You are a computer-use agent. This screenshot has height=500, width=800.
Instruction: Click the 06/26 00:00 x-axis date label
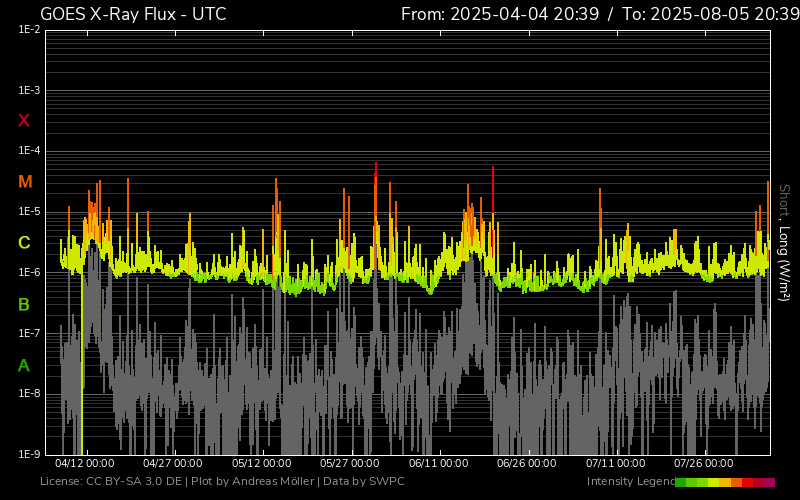(527, 464)
